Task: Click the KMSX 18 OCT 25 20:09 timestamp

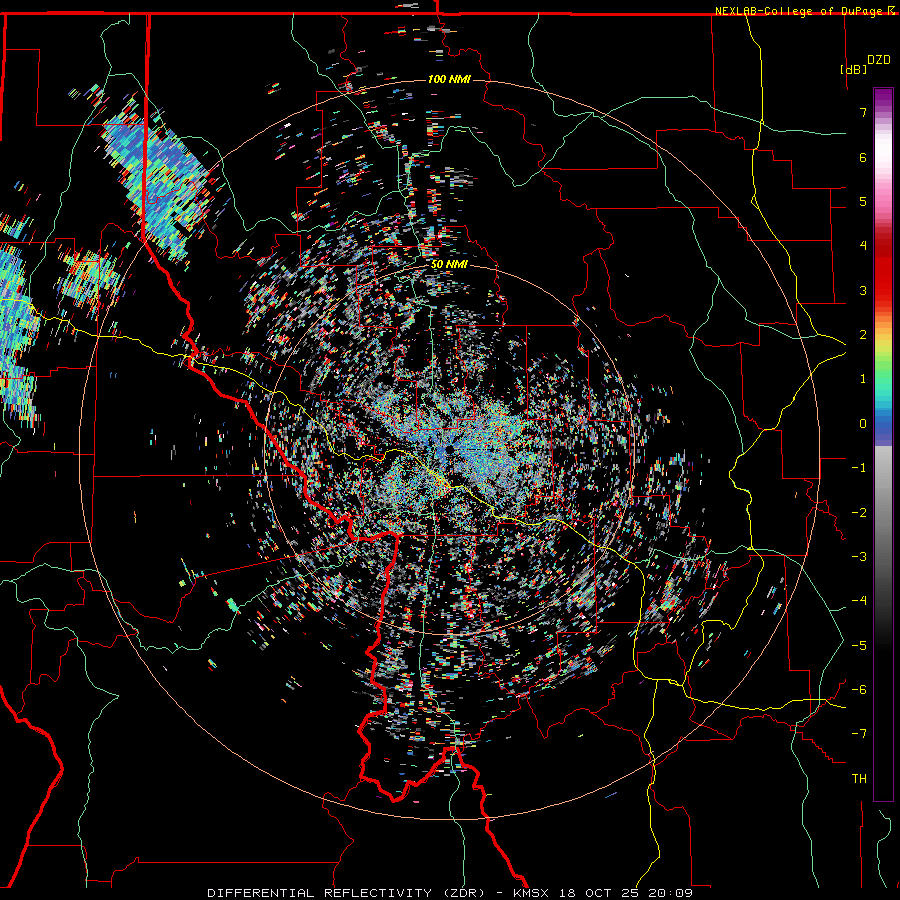Action: [603, 893]
